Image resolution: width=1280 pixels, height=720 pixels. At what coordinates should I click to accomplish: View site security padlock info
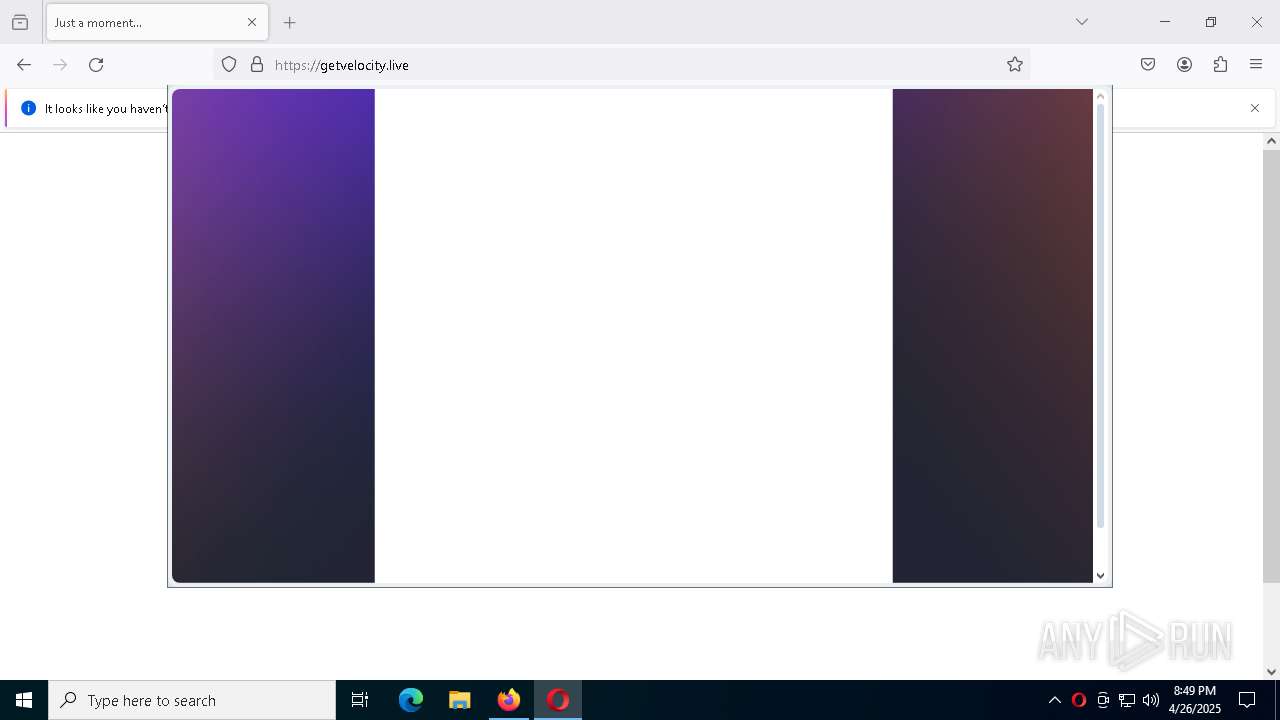[257, 65]
